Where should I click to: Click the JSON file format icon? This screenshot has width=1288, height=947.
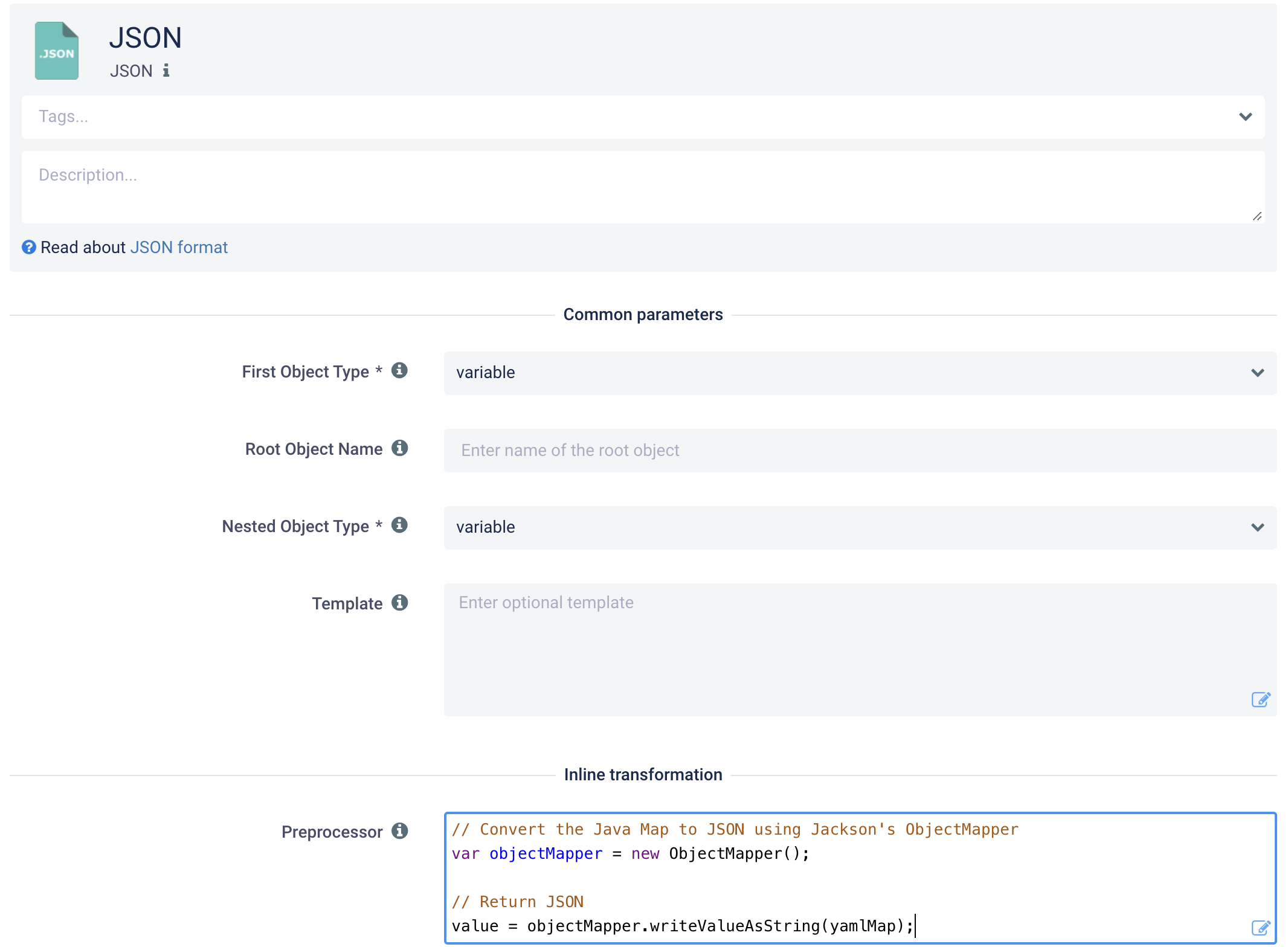tap(57, 51)
